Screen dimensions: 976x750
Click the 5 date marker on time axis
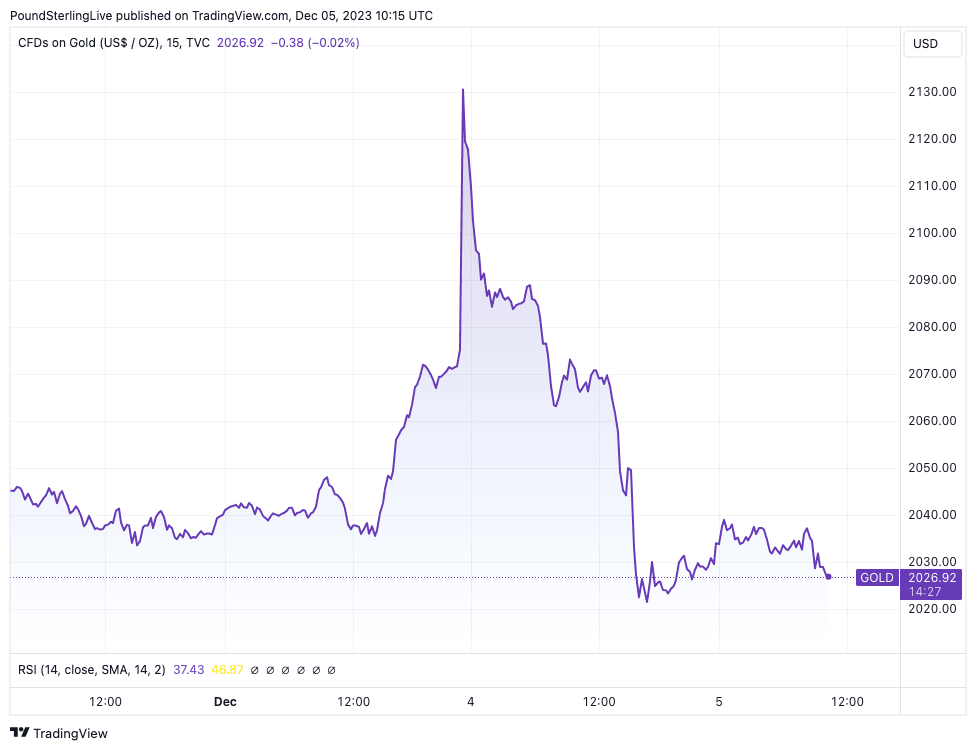pyautogui.click(x=718, y=702)
